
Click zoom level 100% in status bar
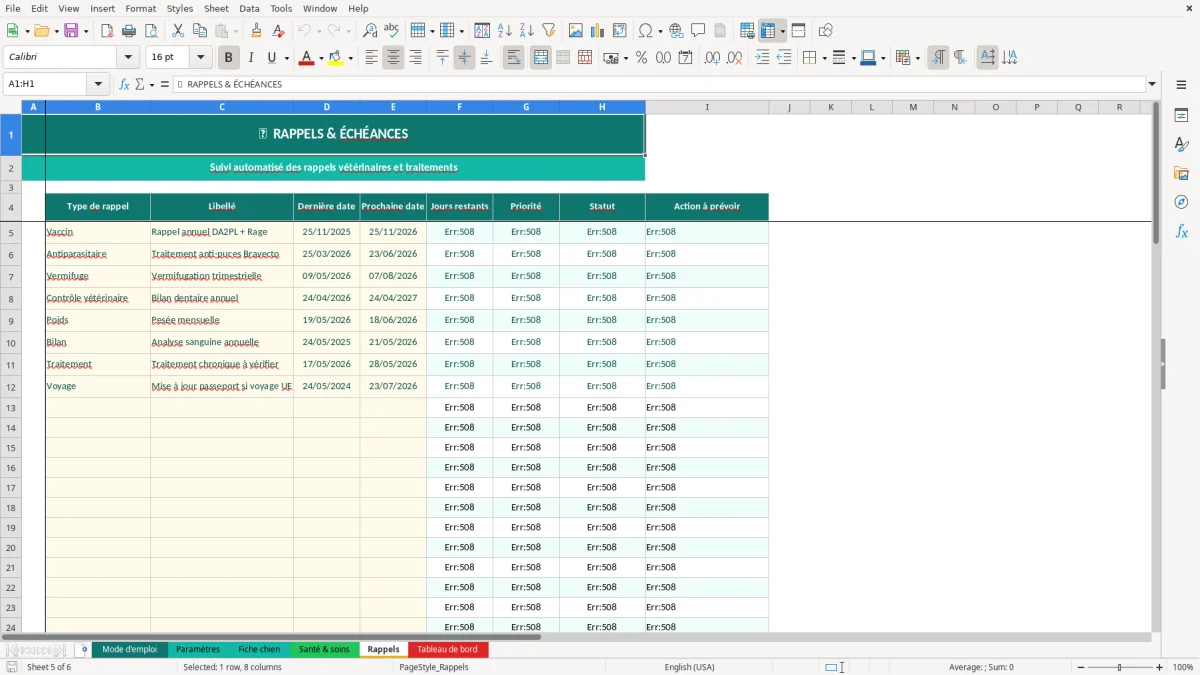pyautogui.click(x=1183, y=667)
